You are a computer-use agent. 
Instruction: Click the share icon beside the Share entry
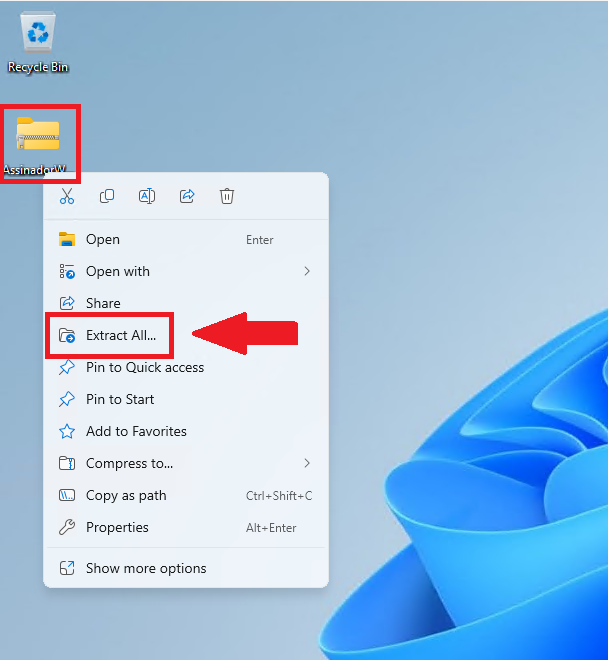(67, 303)
